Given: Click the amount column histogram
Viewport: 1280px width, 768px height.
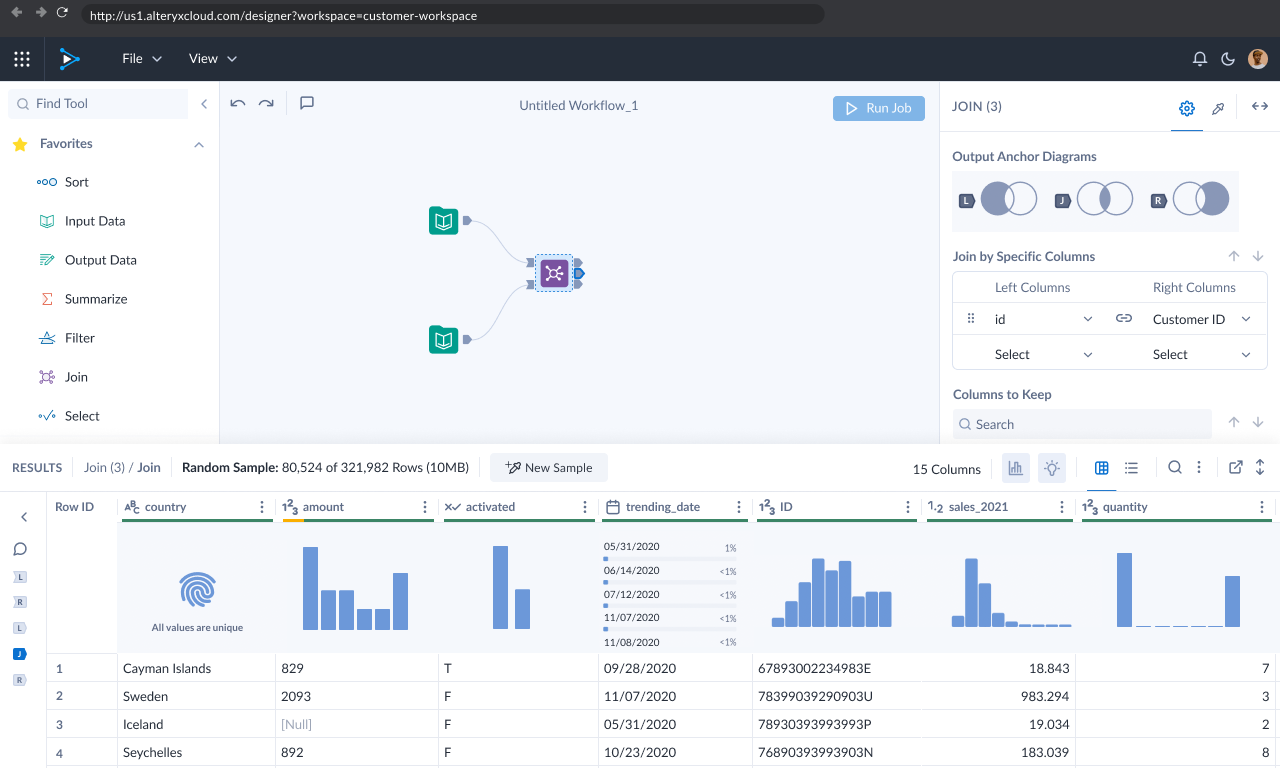Looking at the screenshot, I should (x=355, y=588).
